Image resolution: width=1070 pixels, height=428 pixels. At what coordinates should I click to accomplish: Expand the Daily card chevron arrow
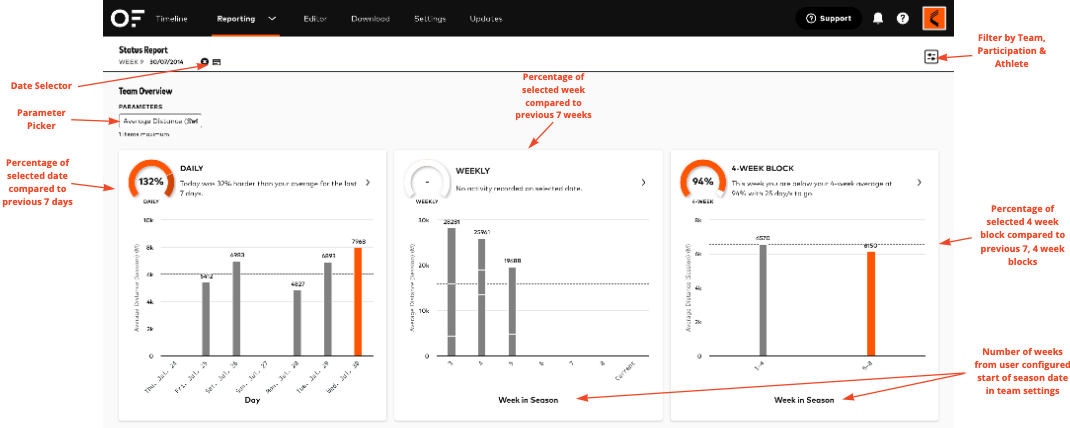[x=367, y=183]
